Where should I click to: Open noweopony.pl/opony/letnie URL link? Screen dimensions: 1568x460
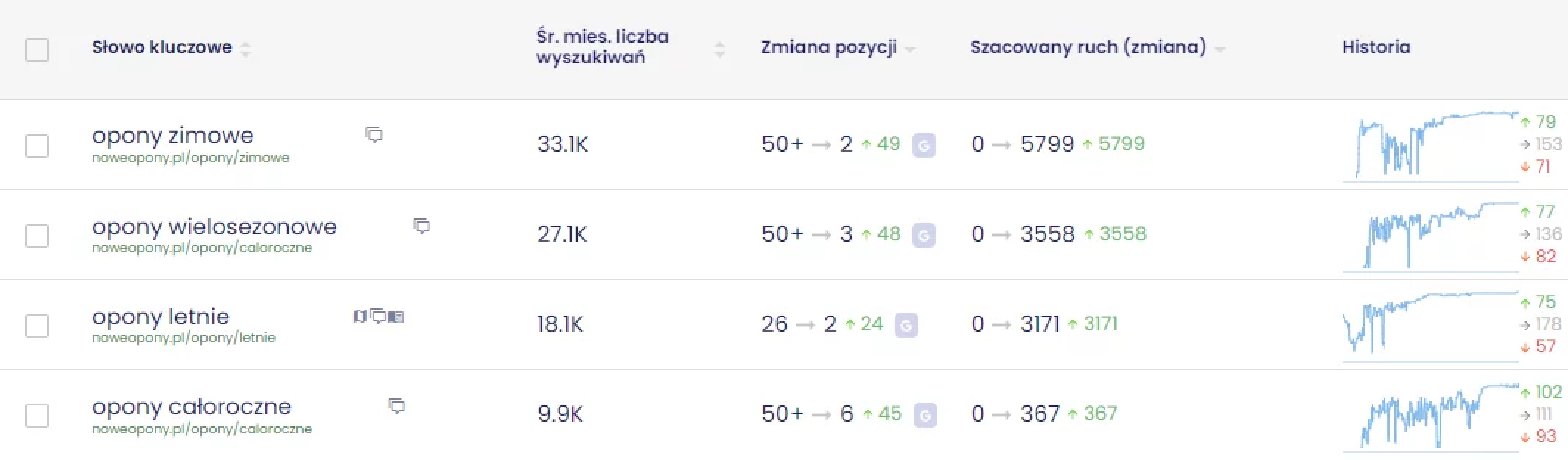(183, 338)
